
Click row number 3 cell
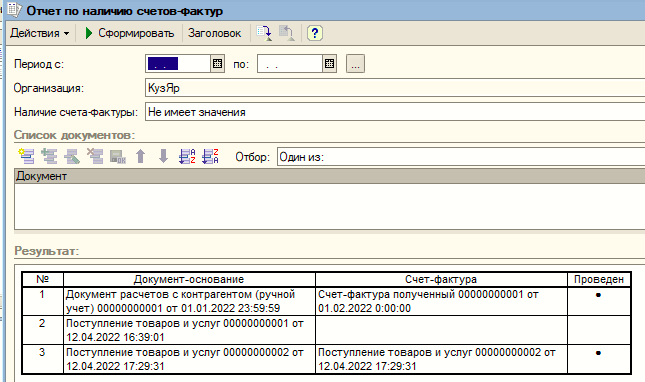pos(42,359)
